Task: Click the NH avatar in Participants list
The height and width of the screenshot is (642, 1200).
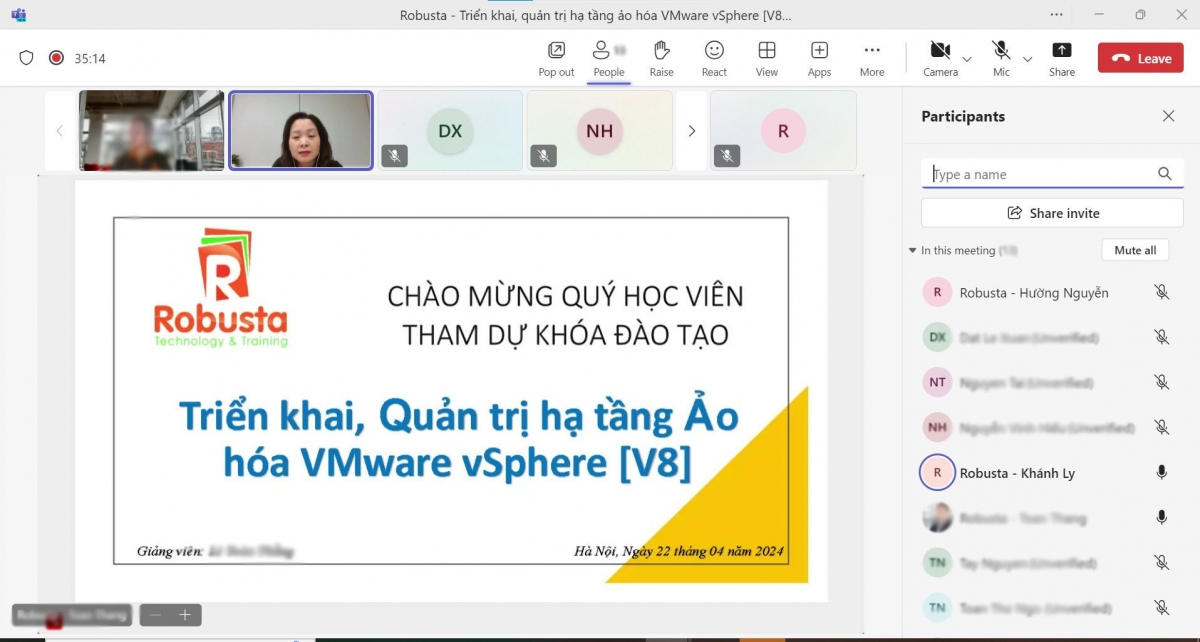Action: coord(937,428)
